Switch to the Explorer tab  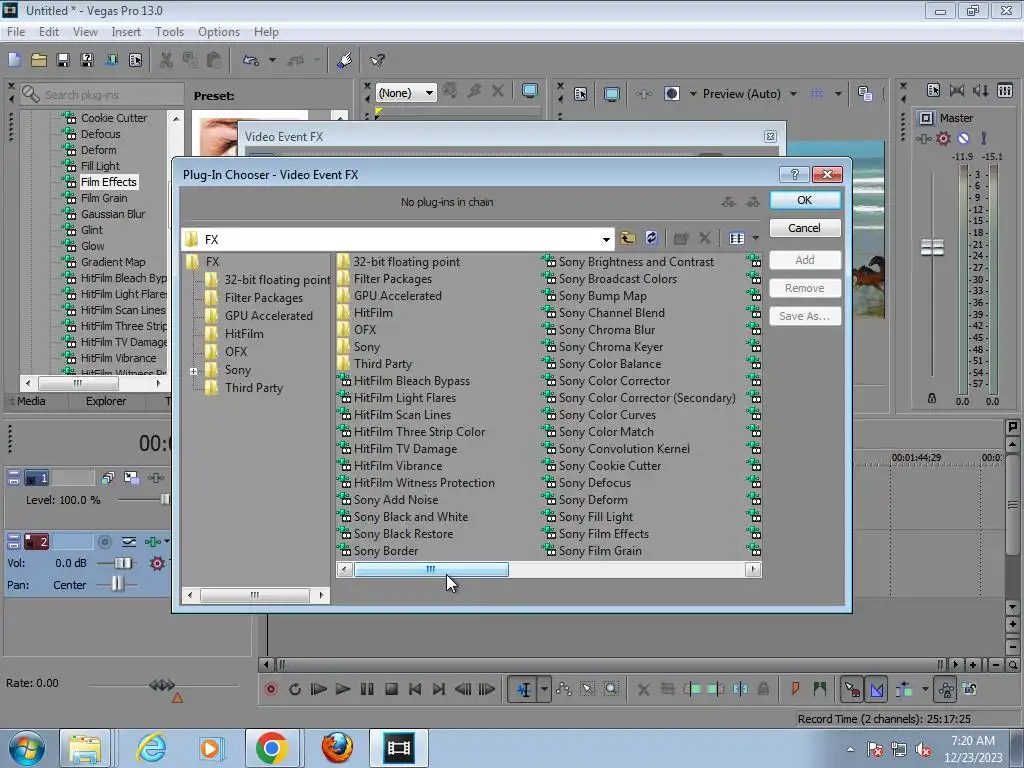[106, 401]
